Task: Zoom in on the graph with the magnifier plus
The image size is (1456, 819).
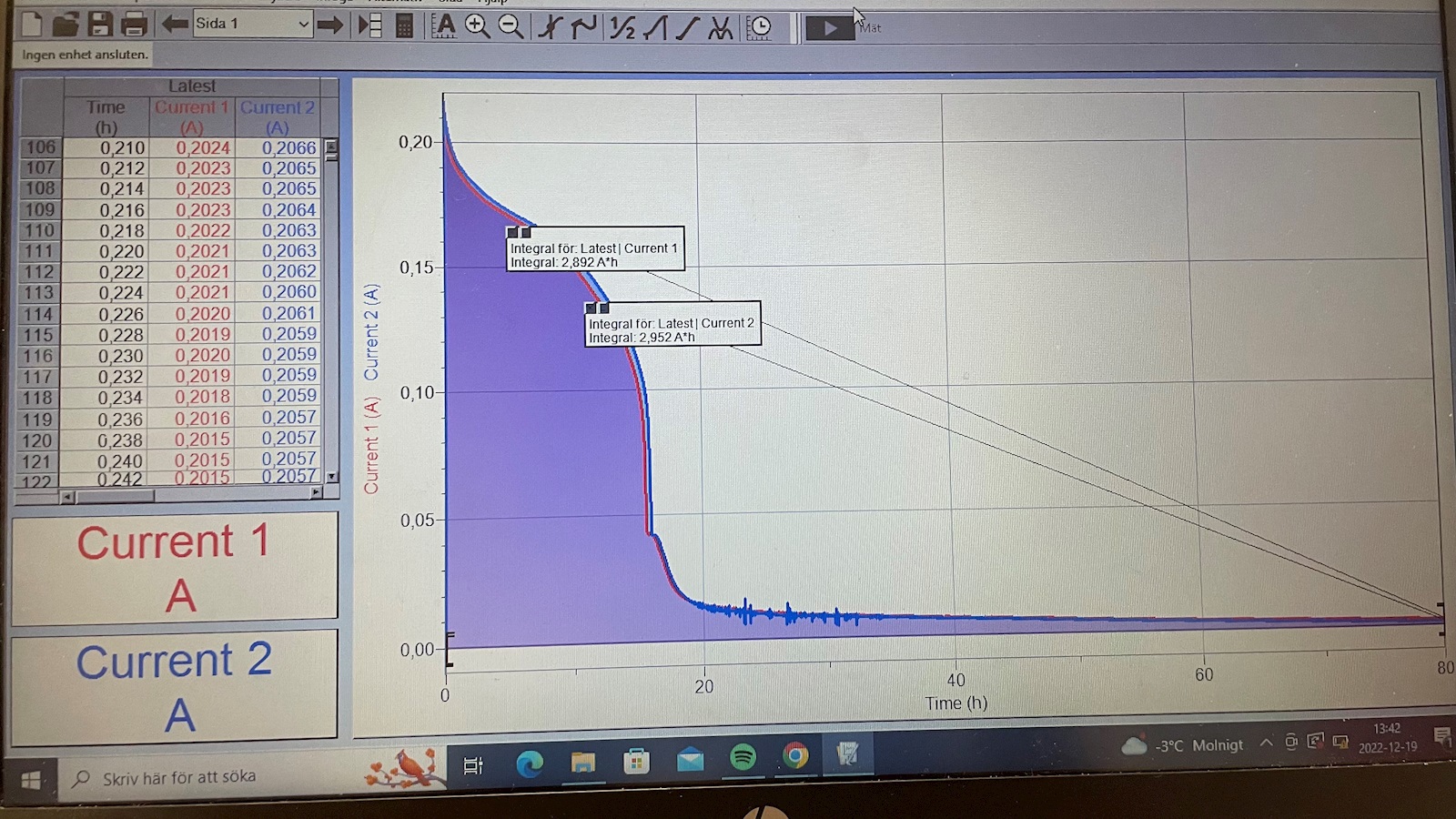Action: 477,26
